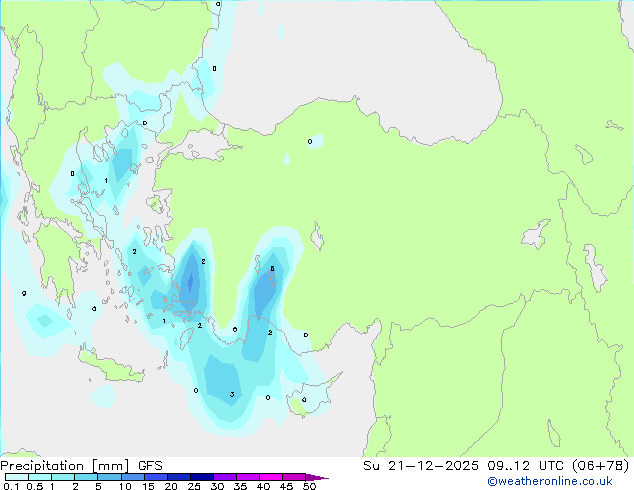Select the 45–50 mm legend swatch
The height and width of the screenshot is (490, 634).
(294, 477)
